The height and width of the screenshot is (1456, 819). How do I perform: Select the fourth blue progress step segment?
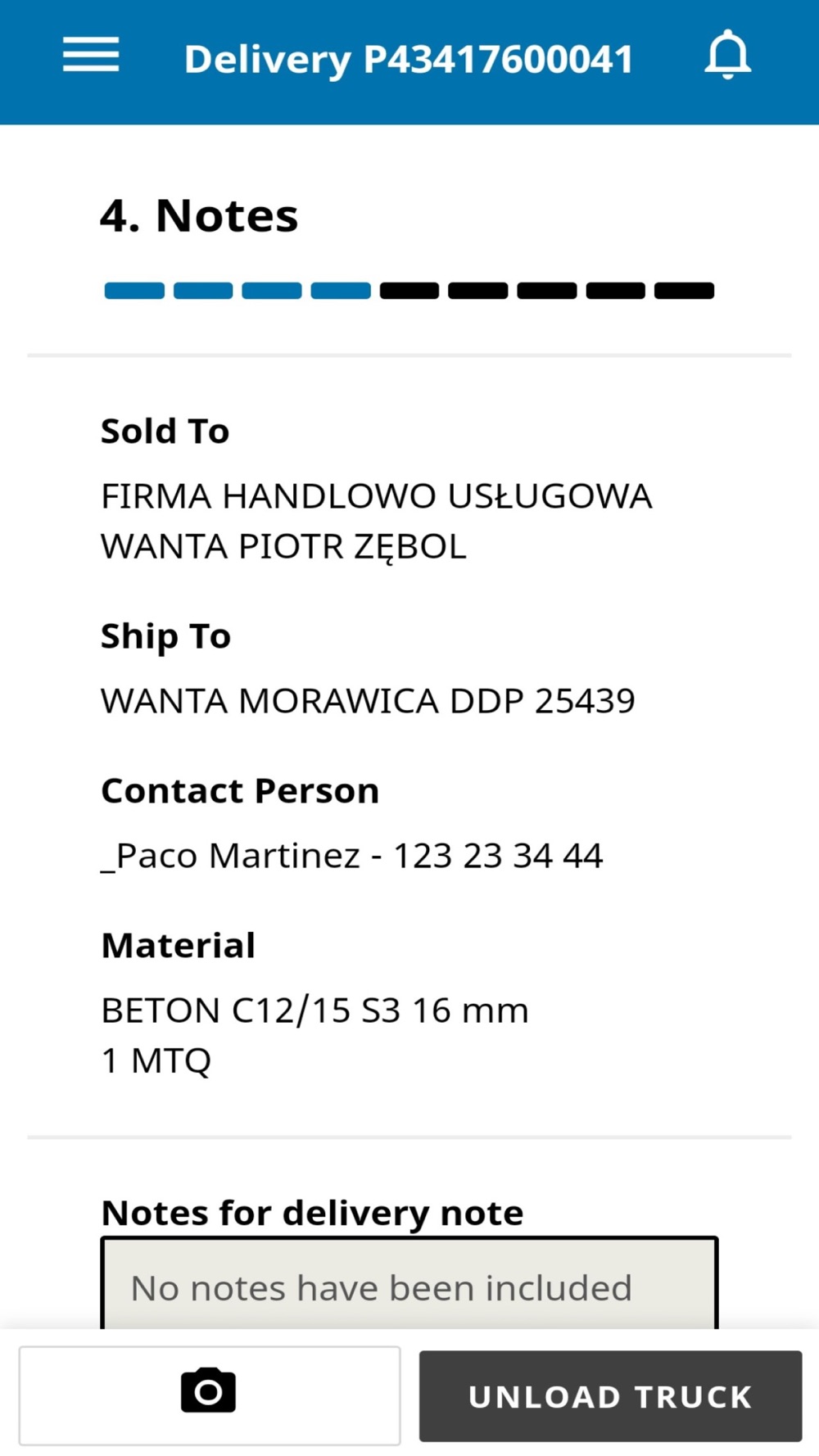coord(341,291)
